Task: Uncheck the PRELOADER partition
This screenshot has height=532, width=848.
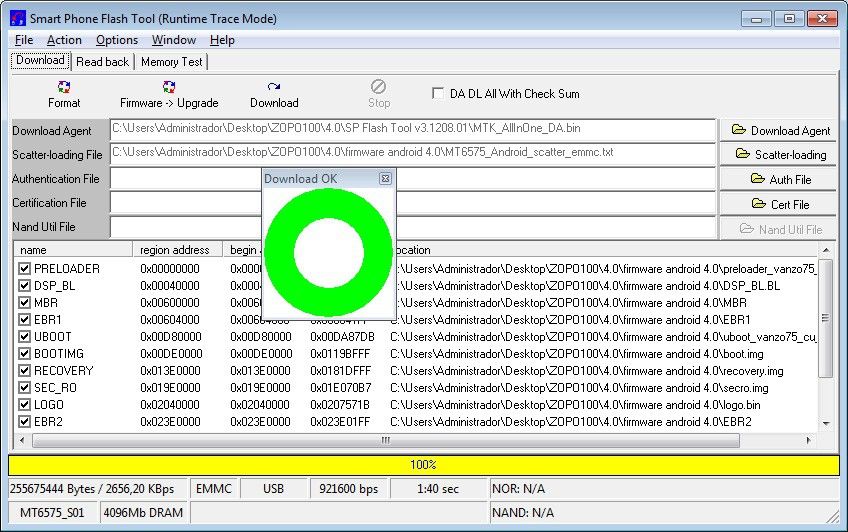Action: point(24,268)
